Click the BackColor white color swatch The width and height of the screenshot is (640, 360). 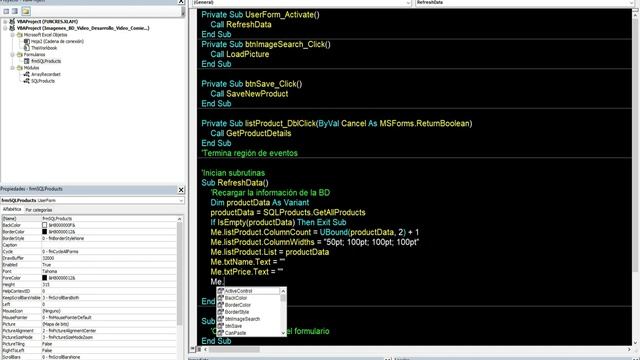[x=44, y=225]
